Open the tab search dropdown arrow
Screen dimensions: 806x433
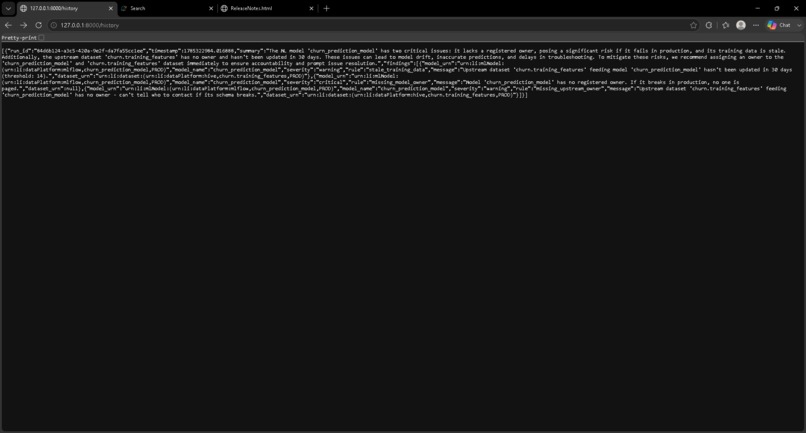point(8,8)
